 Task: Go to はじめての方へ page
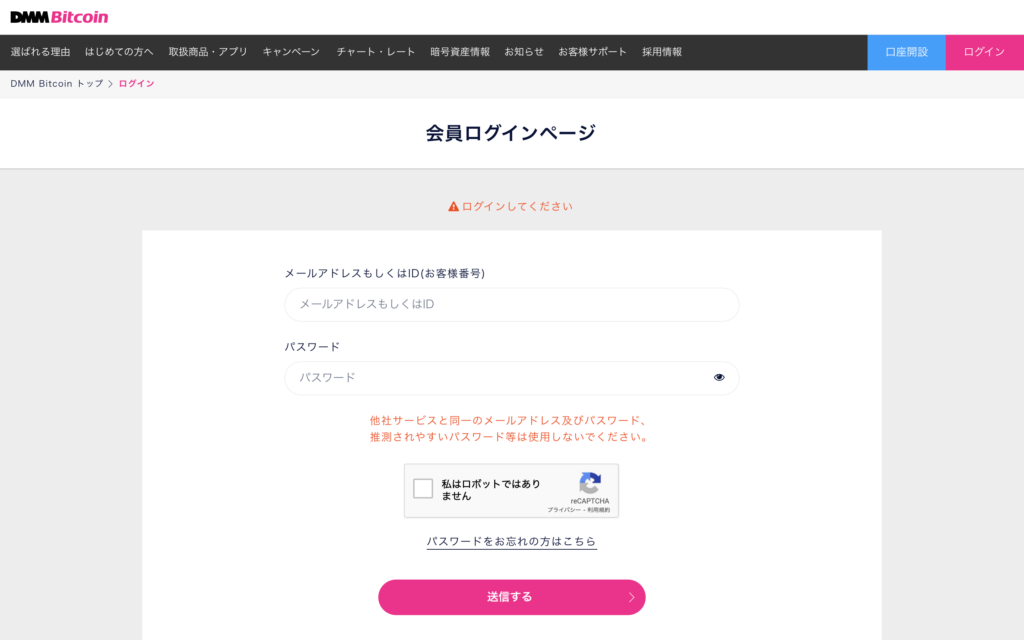(x=119, y=52)
